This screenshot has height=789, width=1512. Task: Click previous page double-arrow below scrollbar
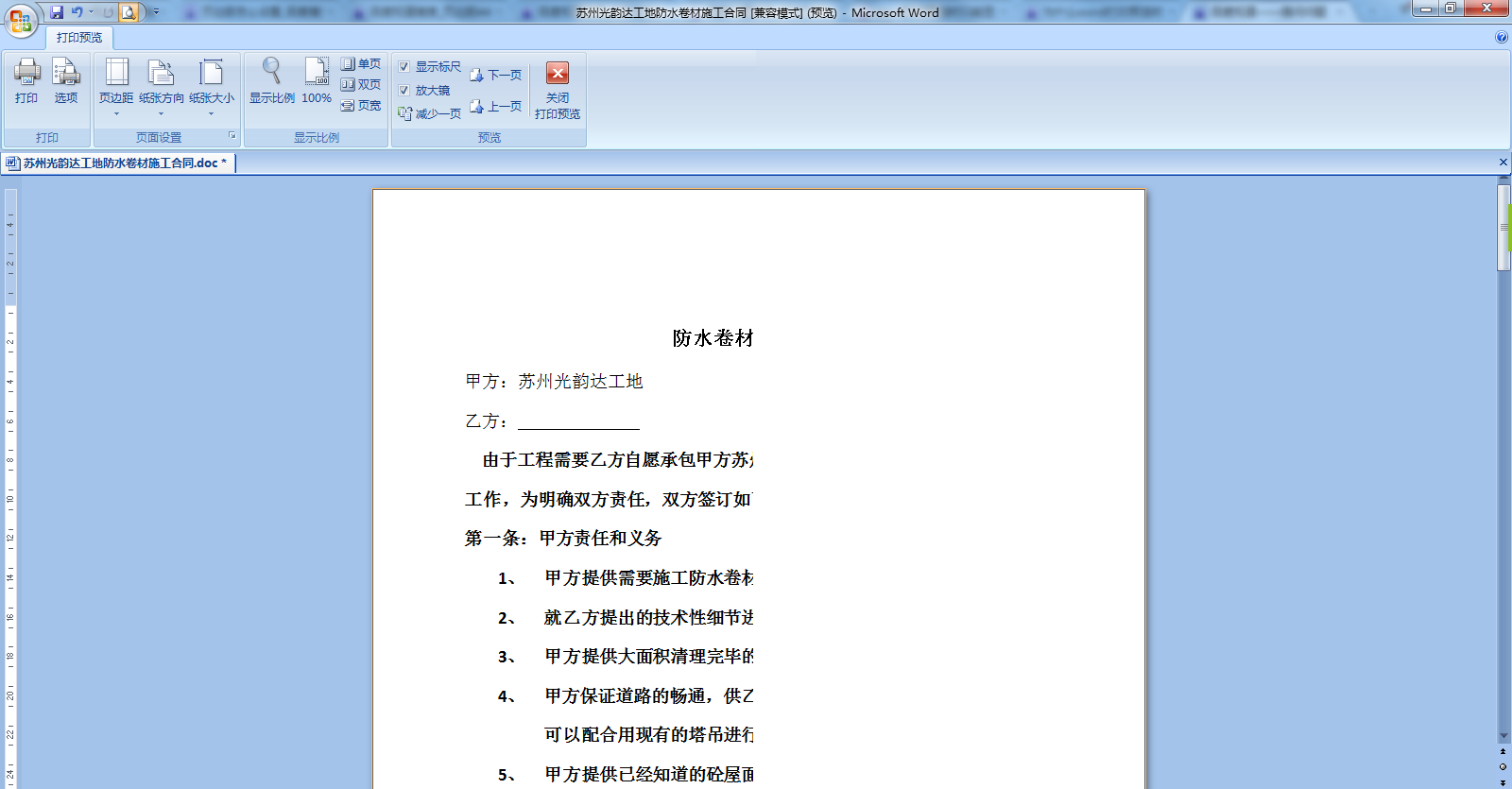pos(1503,752)
